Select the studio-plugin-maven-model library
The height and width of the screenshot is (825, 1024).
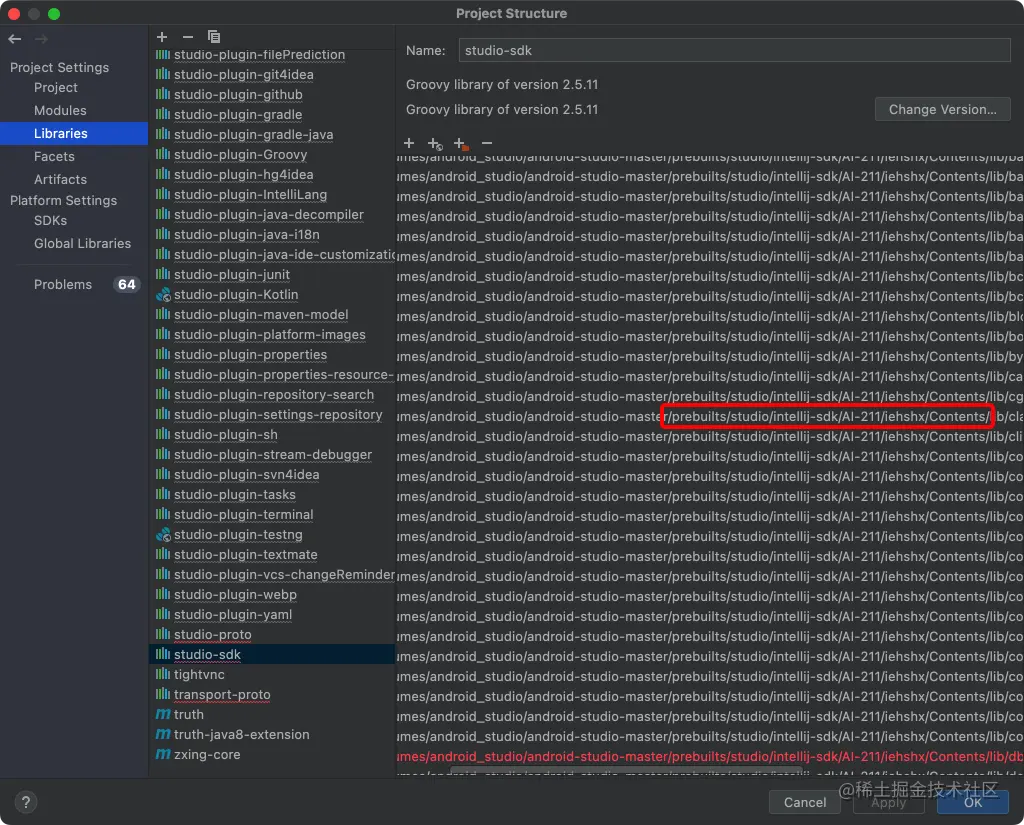261,314
